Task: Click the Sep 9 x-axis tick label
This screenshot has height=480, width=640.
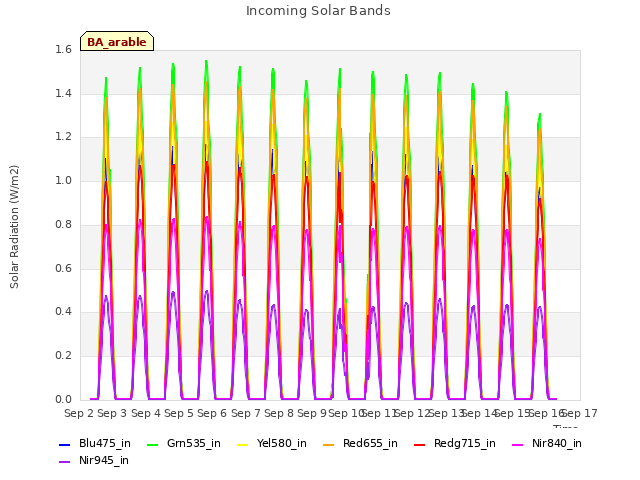Action: [312, 413]
